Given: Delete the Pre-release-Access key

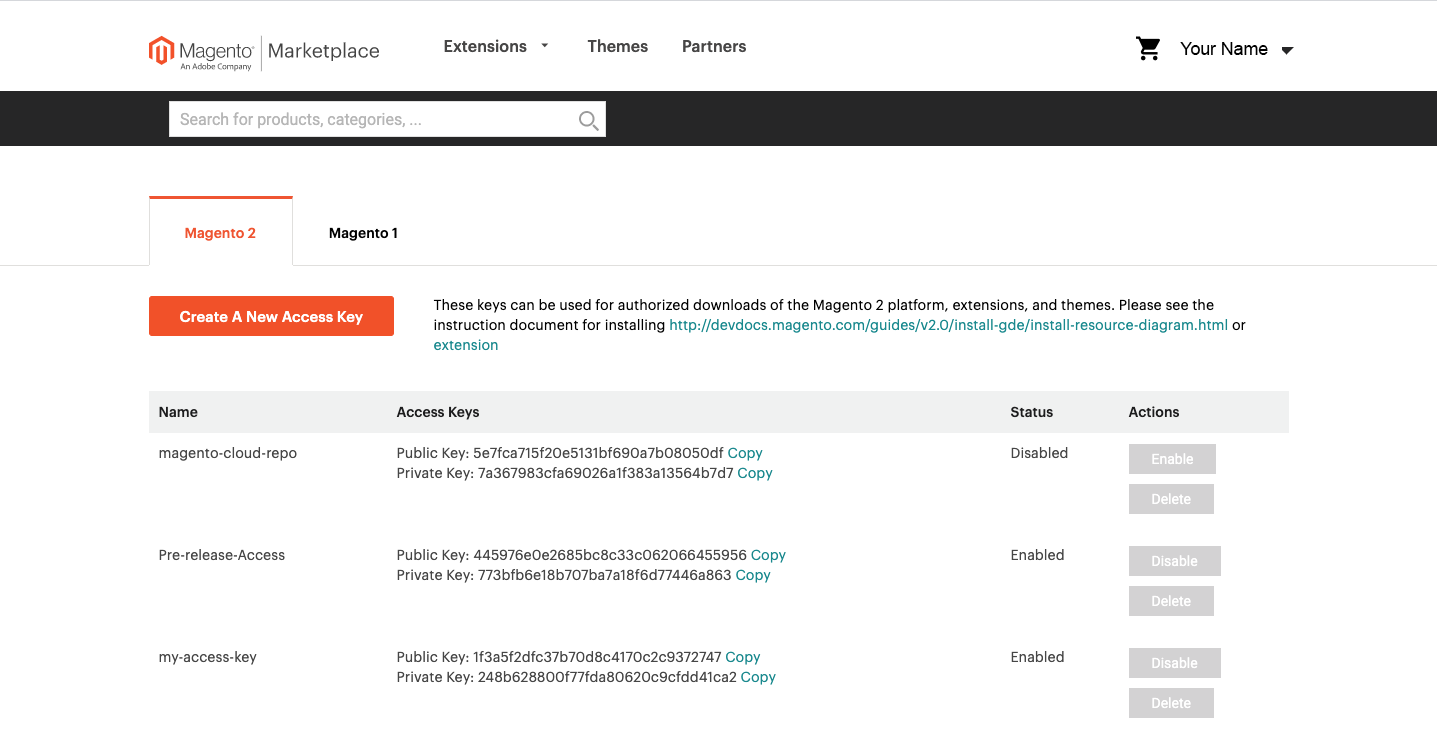Looking at the screenshot, I should (x=1171, y=601).
